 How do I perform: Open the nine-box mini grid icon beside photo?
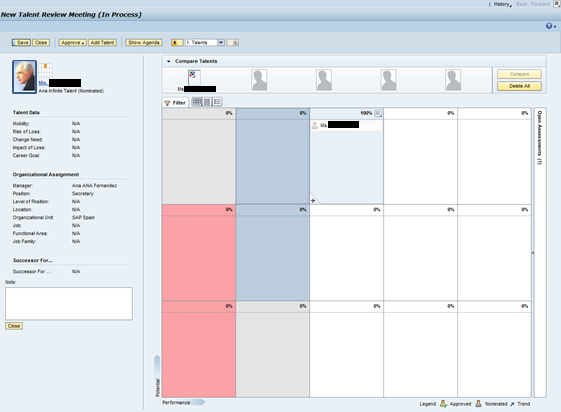[45, 70]
